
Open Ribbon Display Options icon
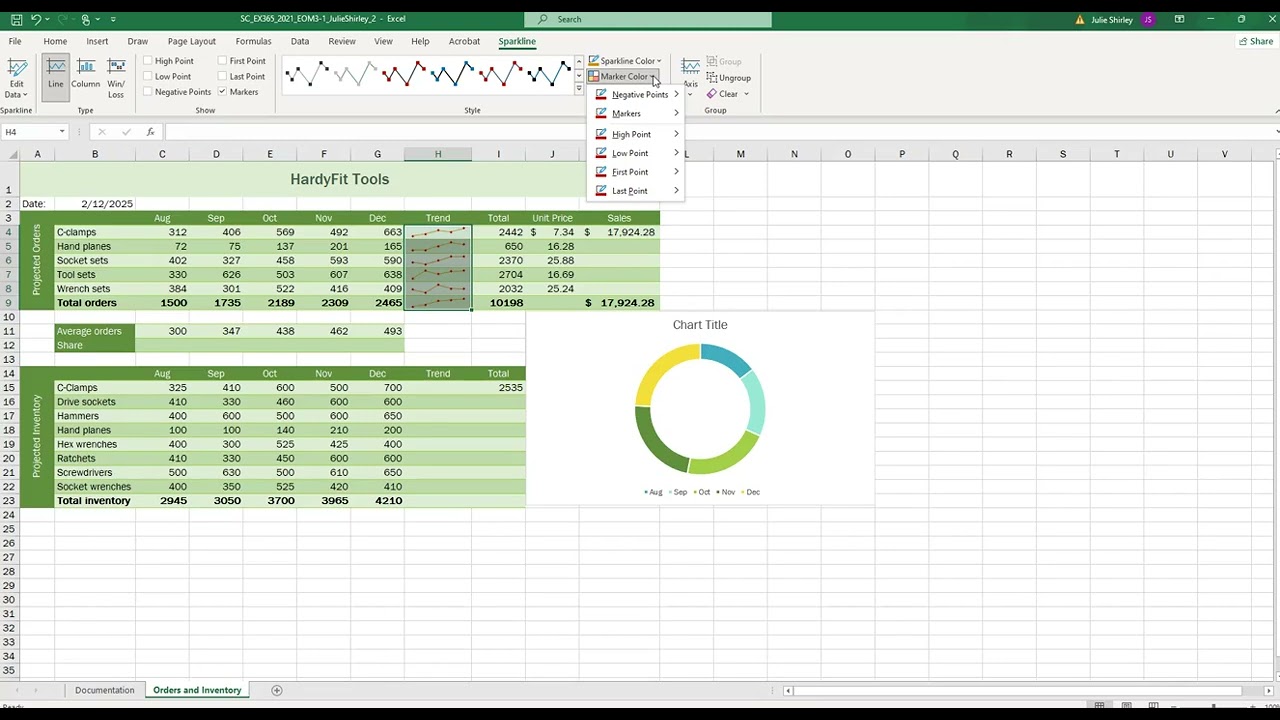1179,19
